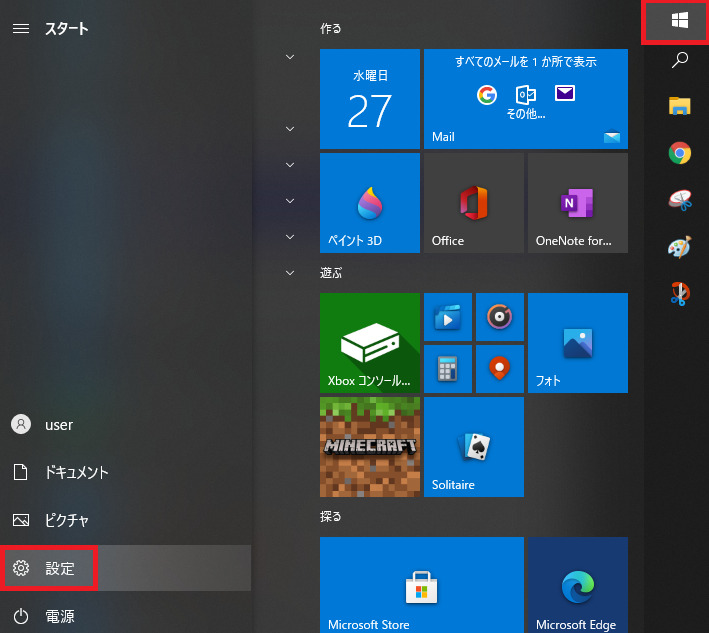709x633 pixels.
Task: Open the フォト tile
Action: pyautogui.click(x=578, y=343)
